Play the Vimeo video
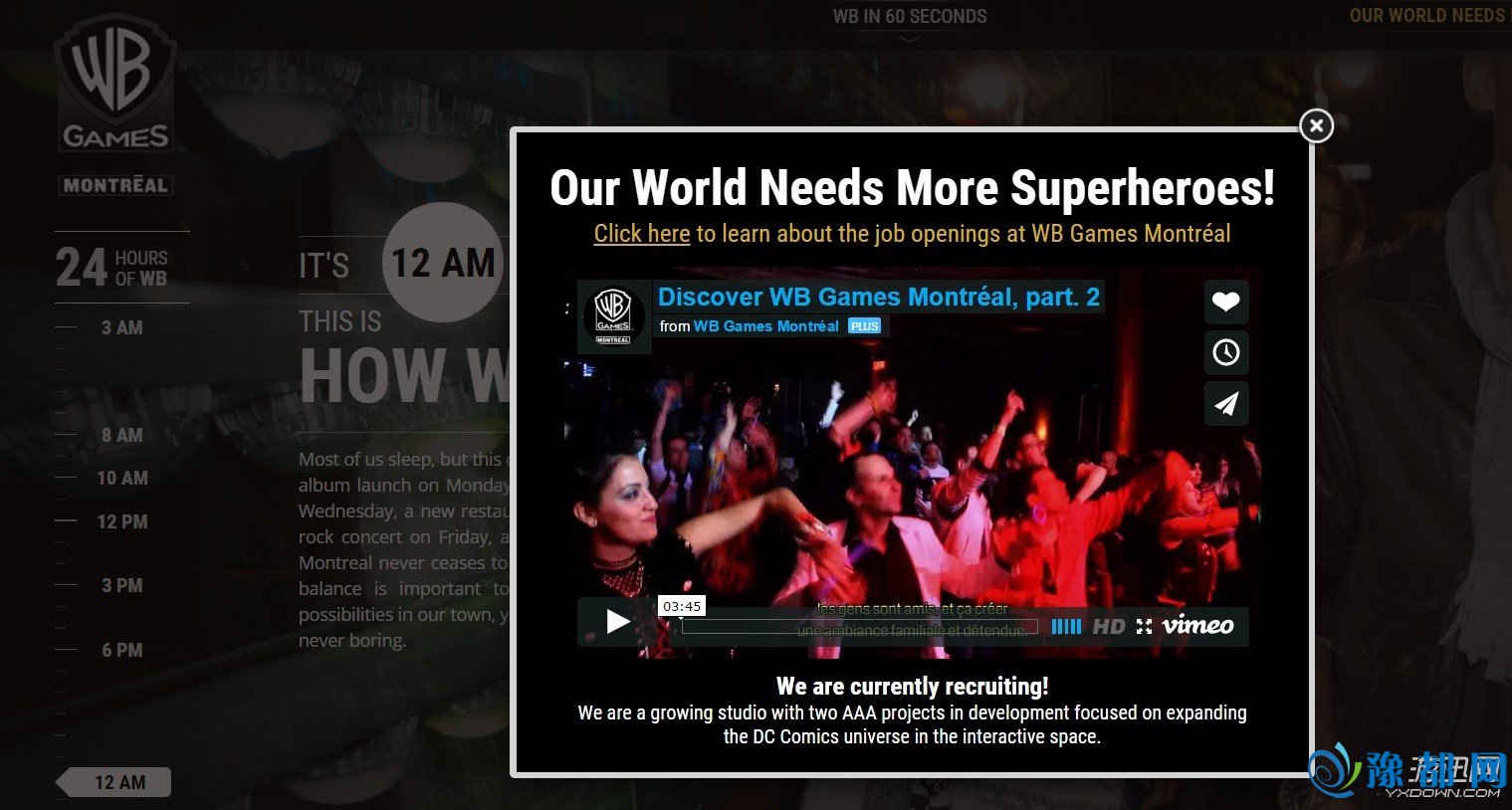Viewport: 1512px width, 810px height. 617,623
